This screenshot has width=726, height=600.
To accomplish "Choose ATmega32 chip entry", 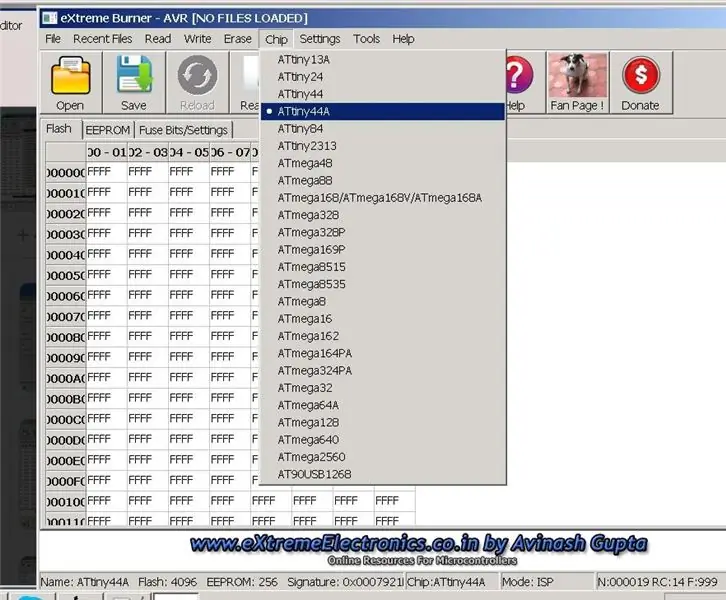I will point(383,388).
